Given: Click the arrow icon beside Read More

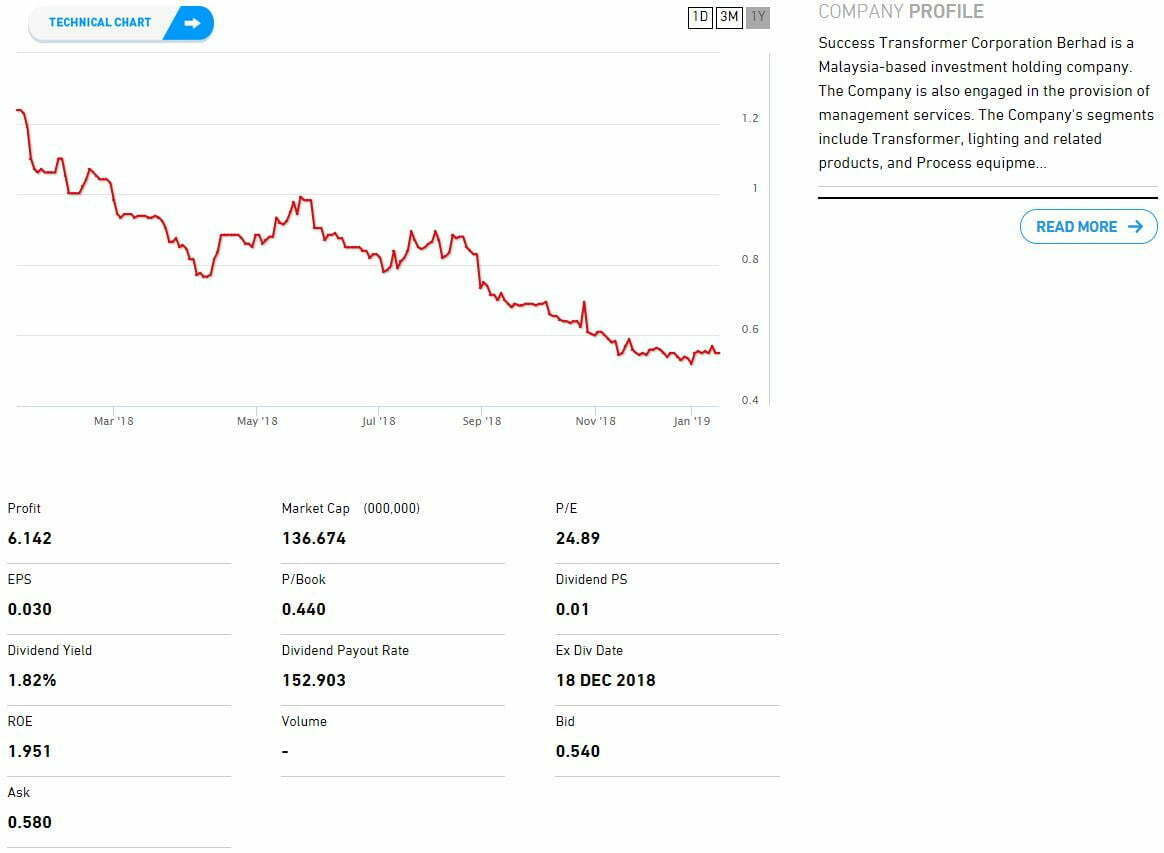Looking at the screenshot, I should [x=1134, y=227].
